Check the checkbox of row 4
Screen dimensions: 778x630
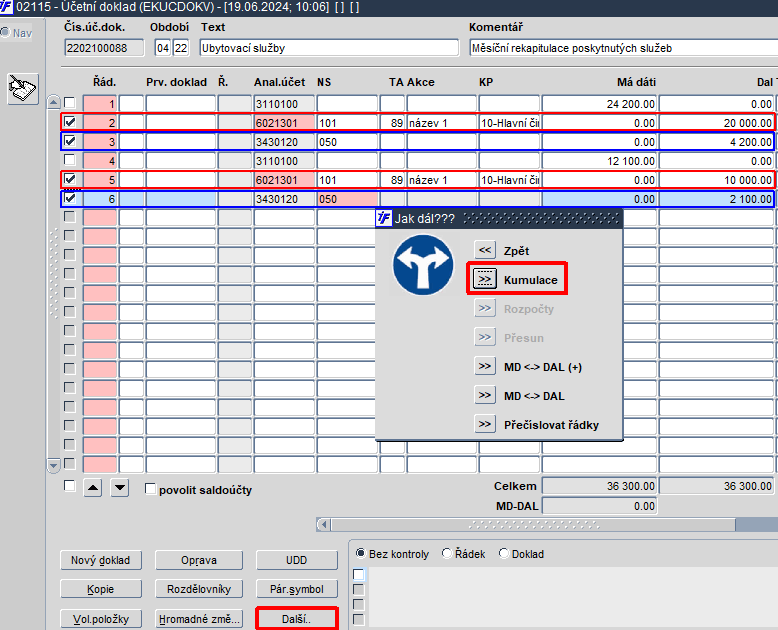coord(70,160)
